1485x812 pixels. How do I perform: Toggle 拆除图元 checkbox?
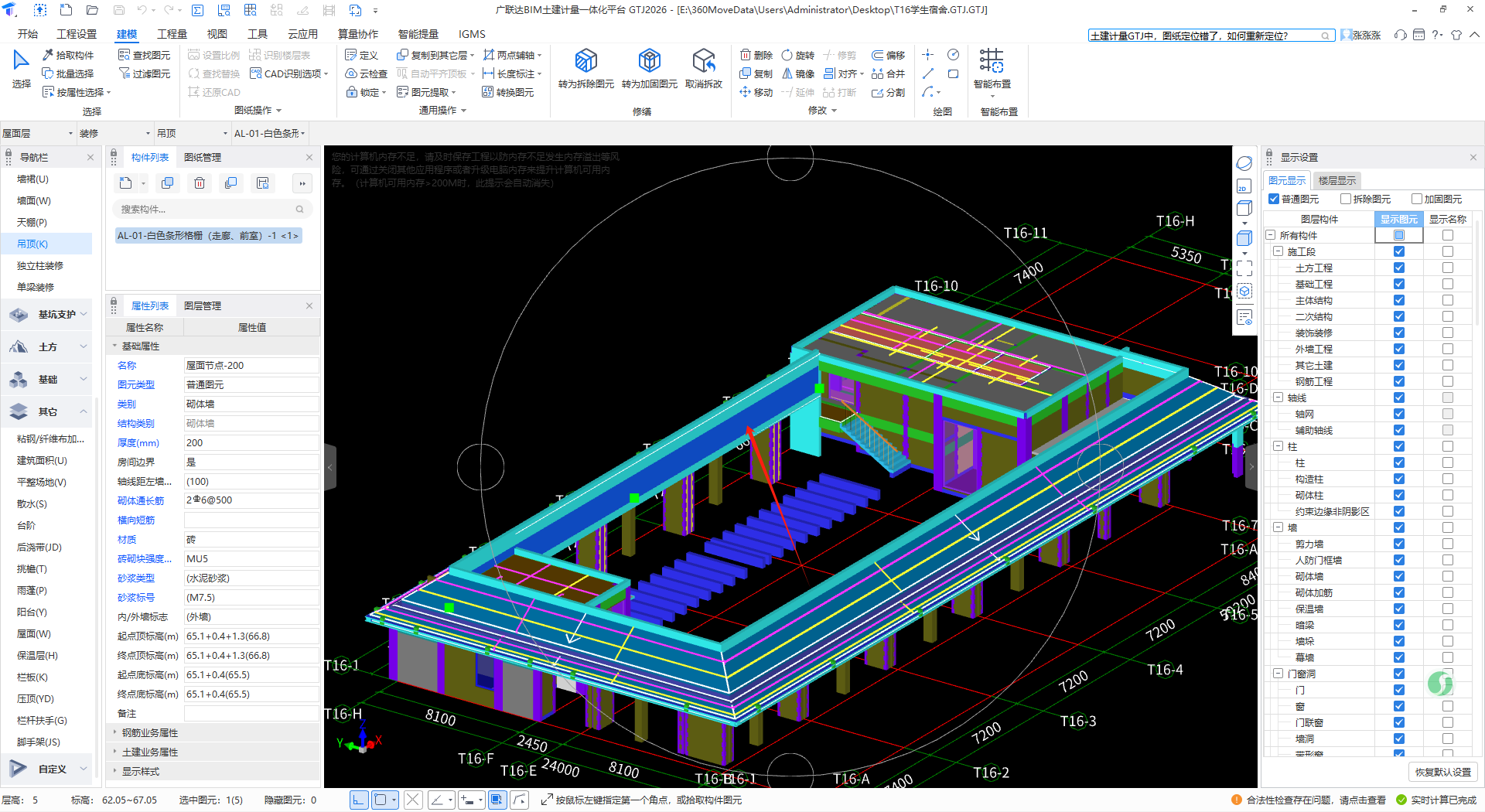click(x=1346, y=199)
